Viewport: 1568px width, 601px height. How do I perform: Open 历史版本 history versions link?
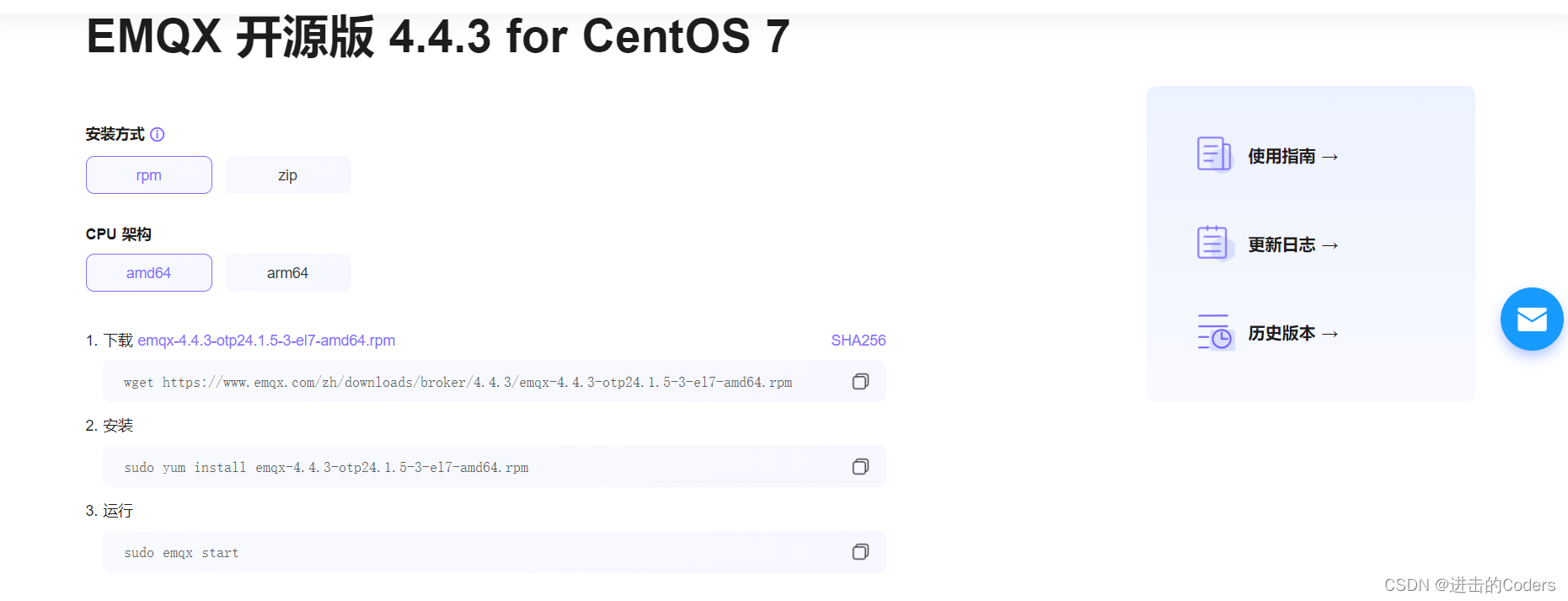tap(1292, 334)
